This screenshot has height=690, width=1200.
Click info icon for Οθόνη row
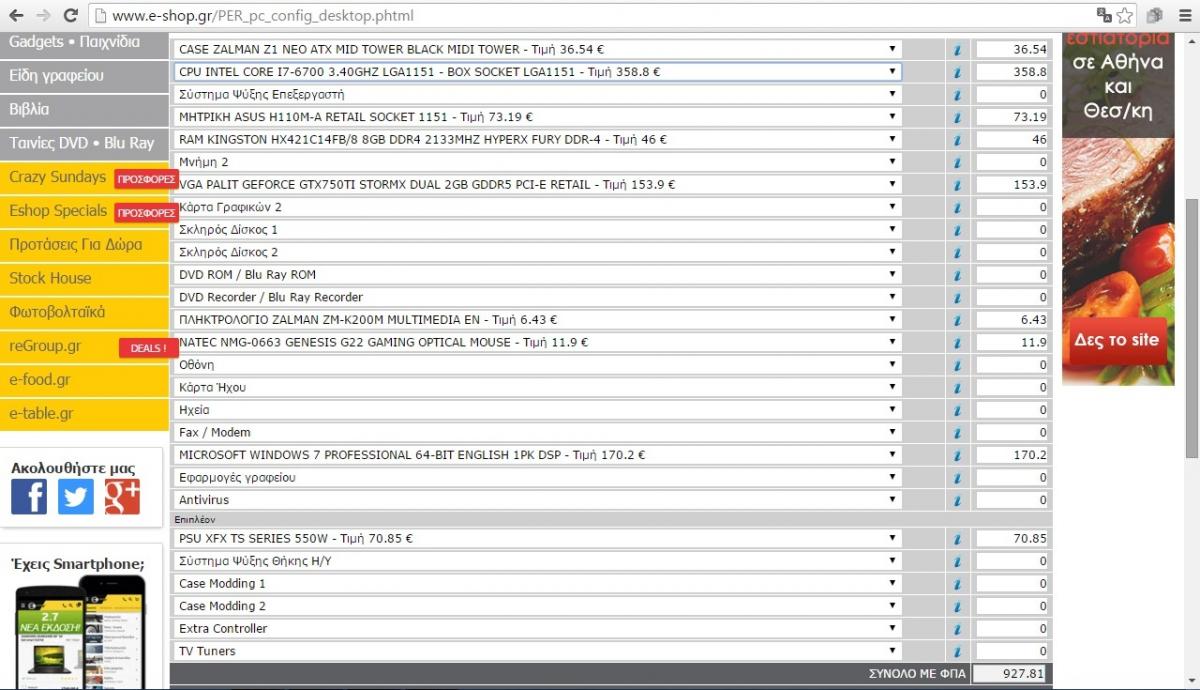(958, 365)
